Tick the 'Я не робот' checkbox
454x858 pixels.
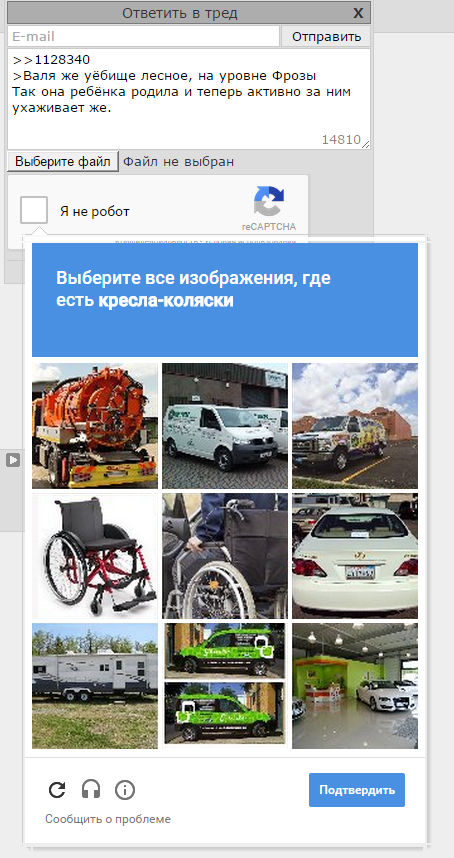coord(34,210)
